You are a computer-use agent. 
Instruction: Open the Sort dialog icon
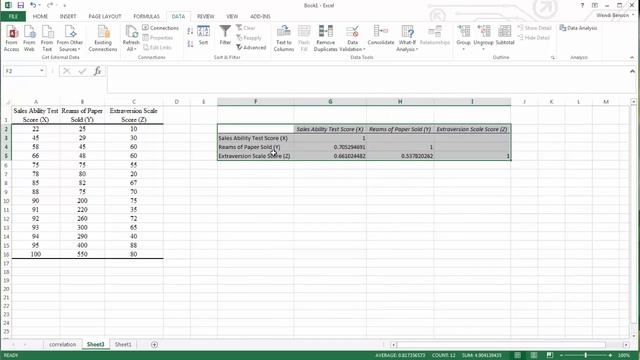203,36
